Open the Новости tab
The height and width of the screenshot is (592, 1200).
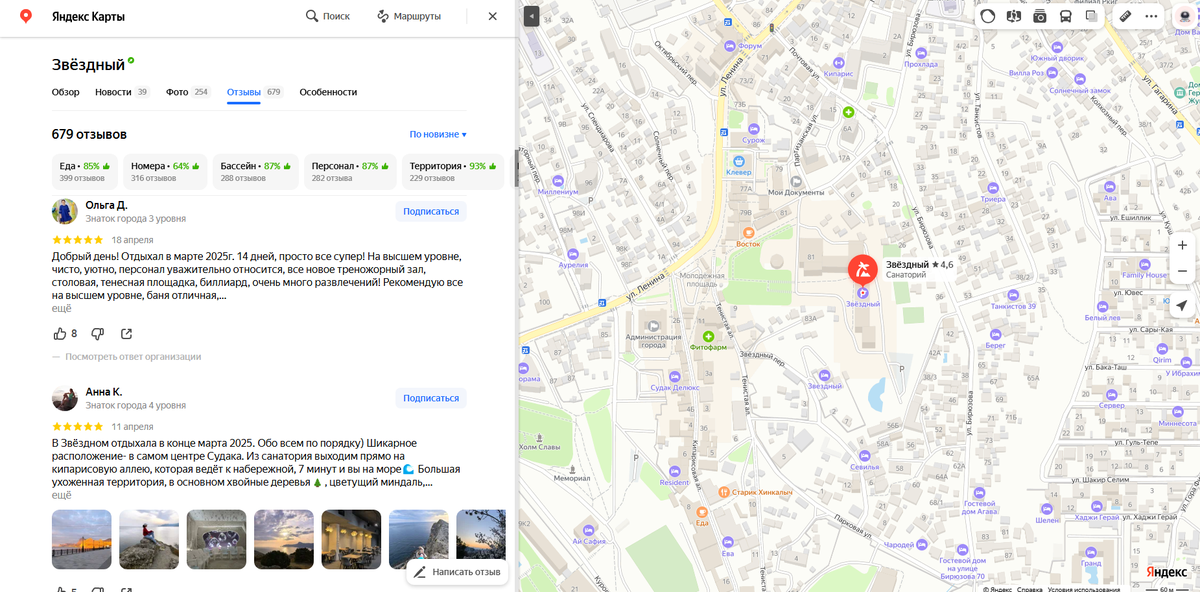(x=122, y=92)
